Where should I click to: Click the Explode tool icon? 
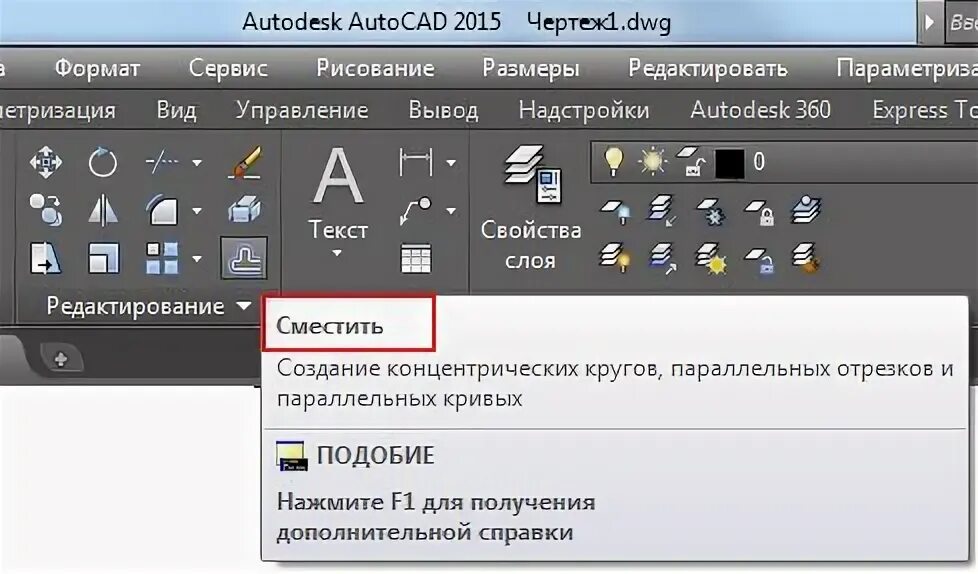point(244,210)
